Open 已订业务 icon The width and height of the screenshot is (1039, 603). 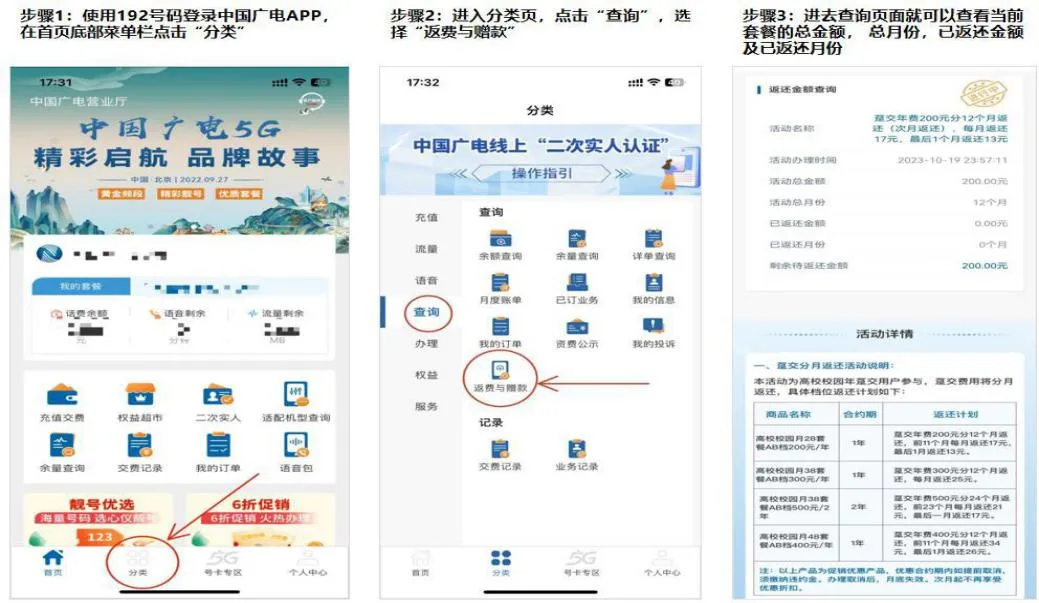(577, 283)
